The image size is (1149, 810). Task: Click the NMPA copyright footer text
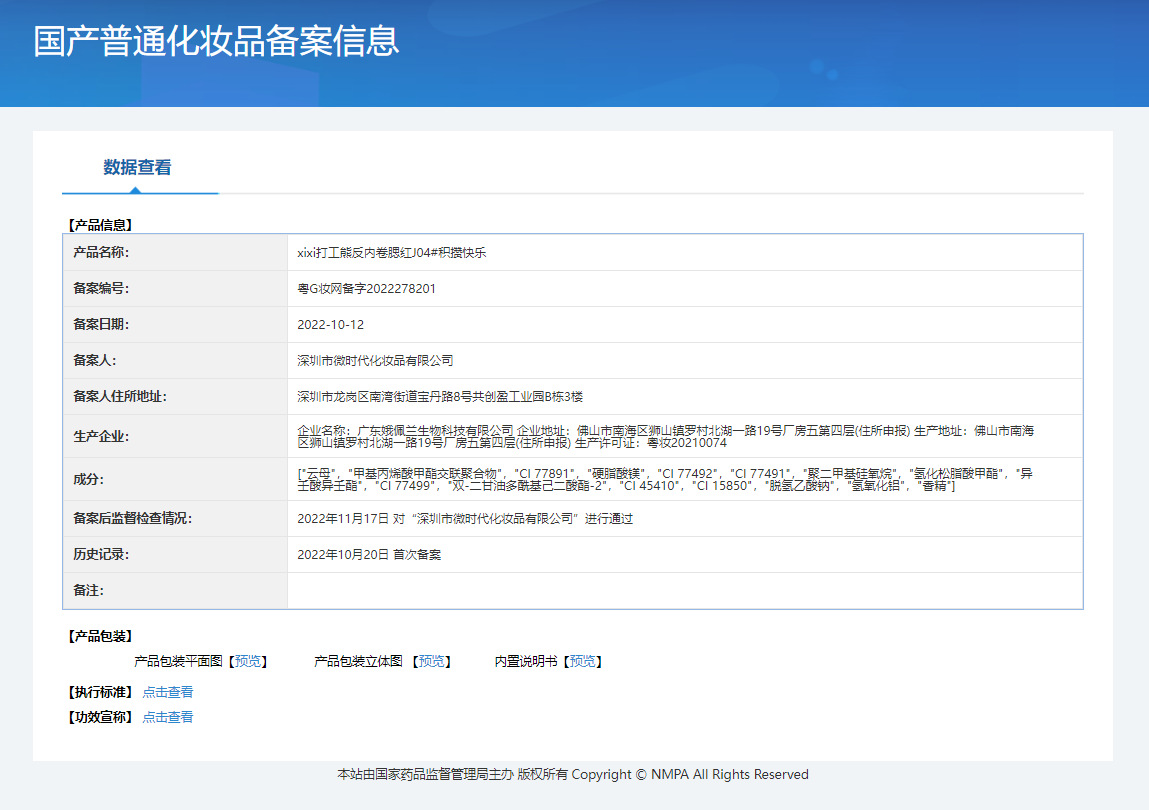[573, 774]
